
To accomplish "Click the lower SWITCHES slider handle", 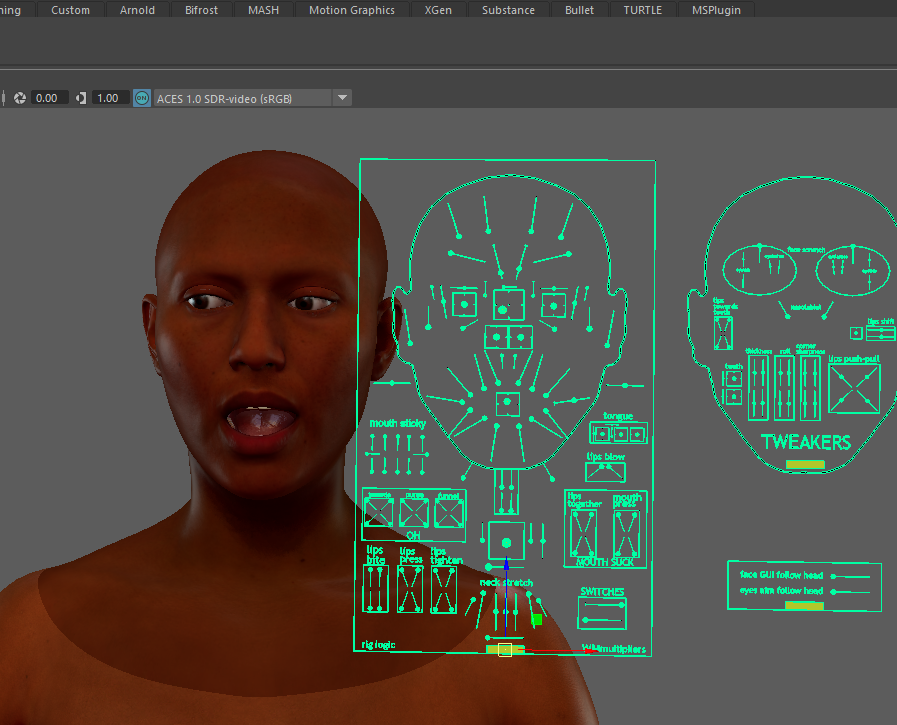I will point(585,620).
